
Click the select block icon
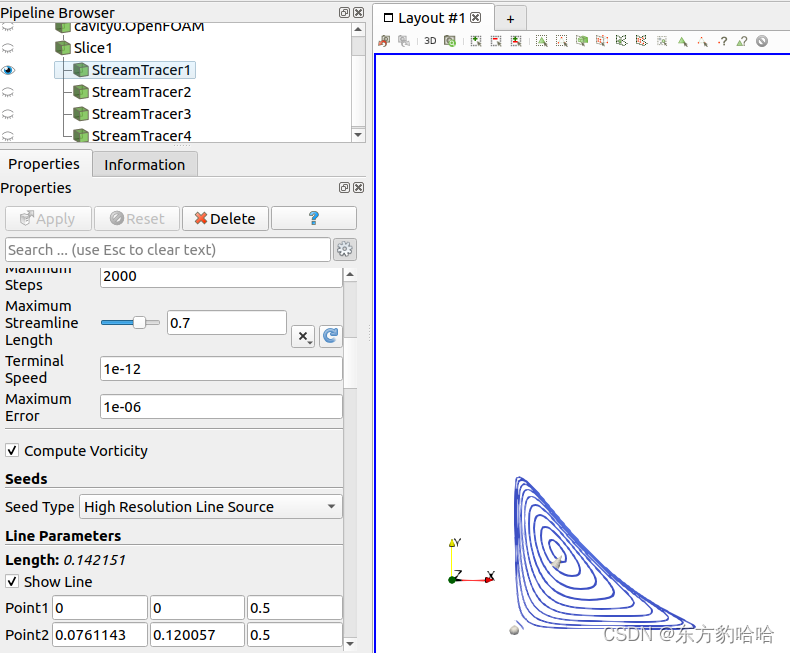[x=662, y=41]
